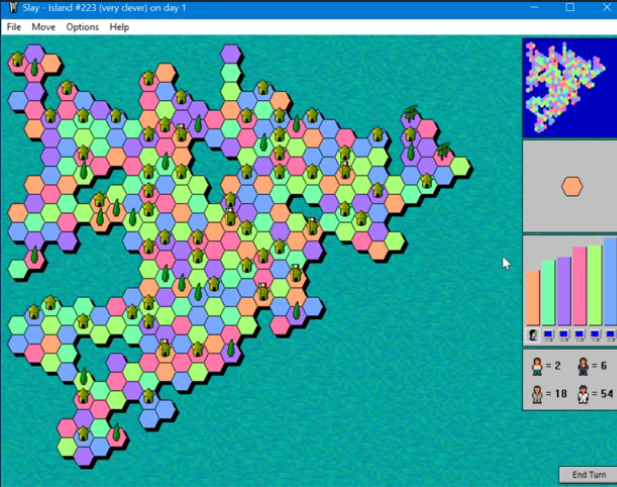617x487 pixels.
Task: Click the island minimap thumbnail
Action: tap(569, 88)
